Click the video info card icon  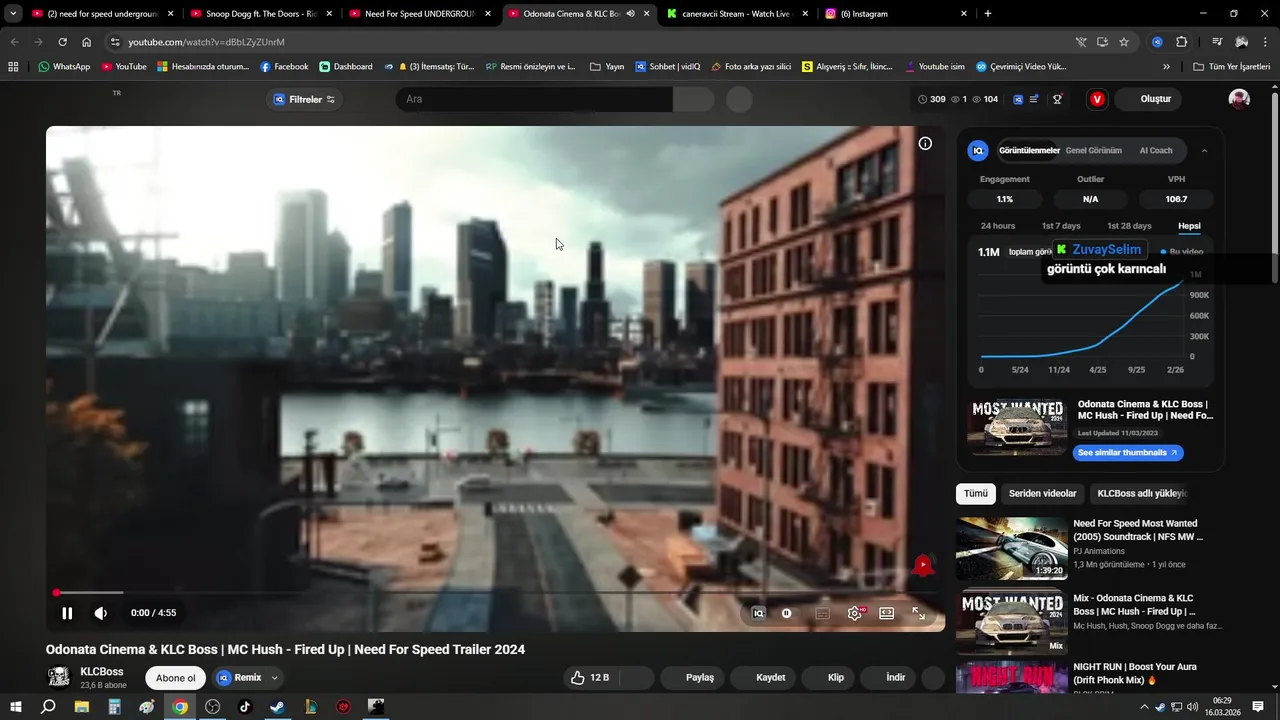(x=925, y=144)
